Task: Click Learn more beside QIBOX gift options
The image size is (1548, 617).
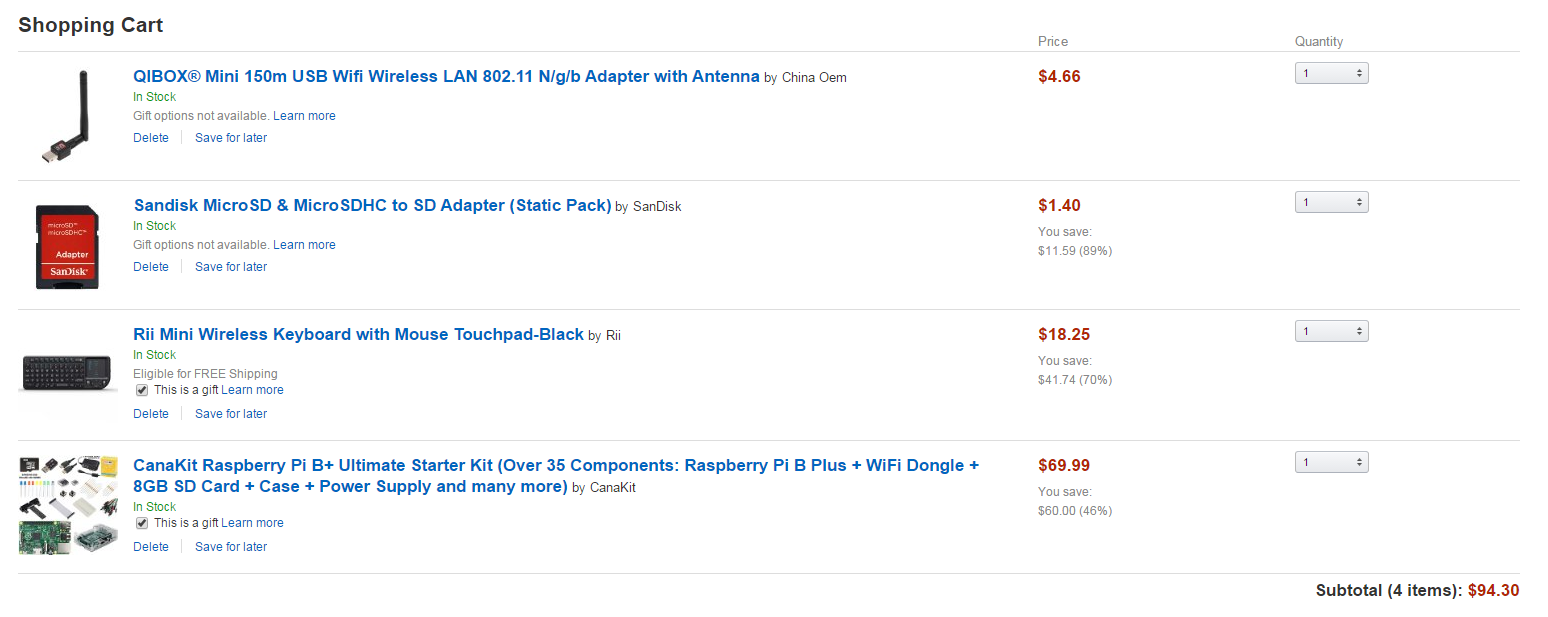Action: coord(304,116)
